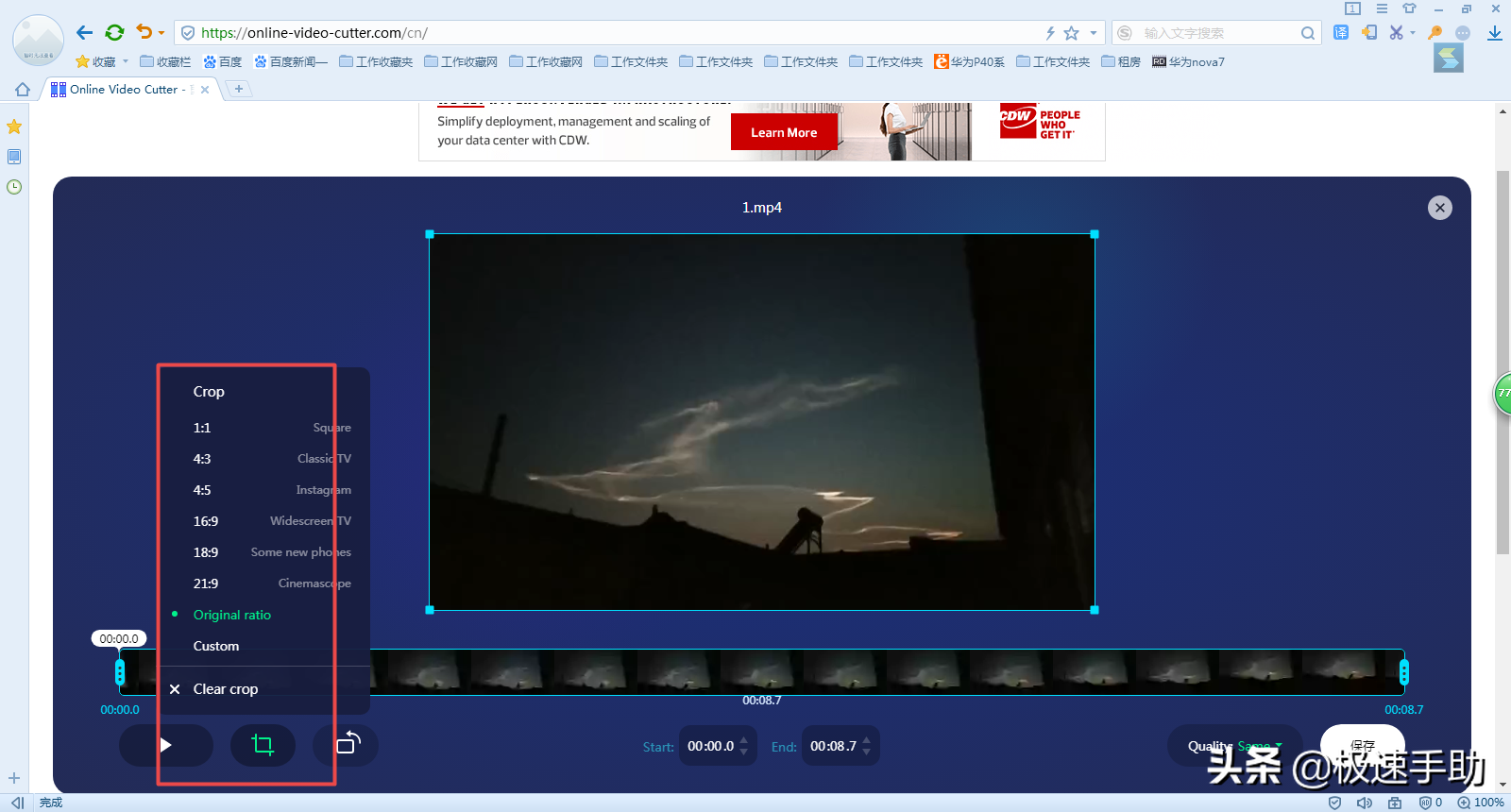The image size is (1511, 812).
Task: Click the sidebar history clock icon
Action: tap(14, 187)
